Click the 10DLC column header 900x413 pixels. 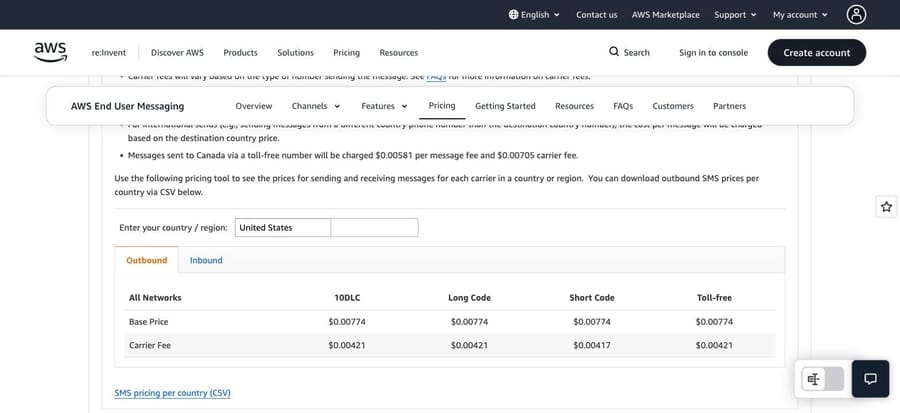point(347,298)
